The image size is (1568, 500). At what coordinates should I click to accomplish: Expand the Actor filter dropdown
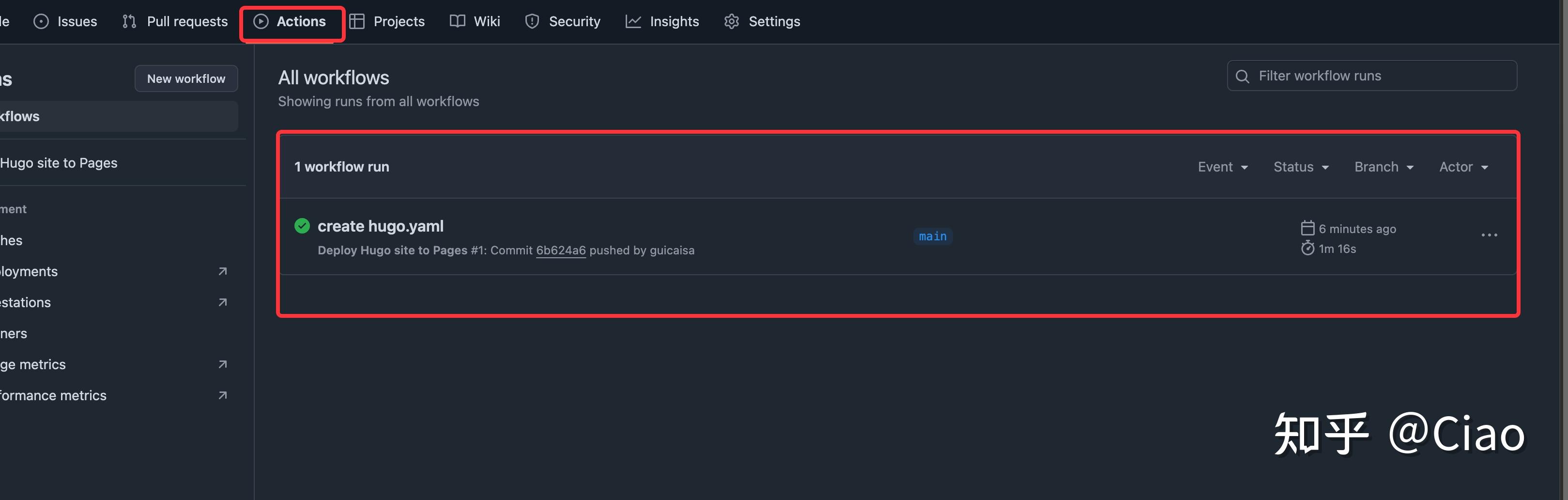click(x=1463, y=167)
